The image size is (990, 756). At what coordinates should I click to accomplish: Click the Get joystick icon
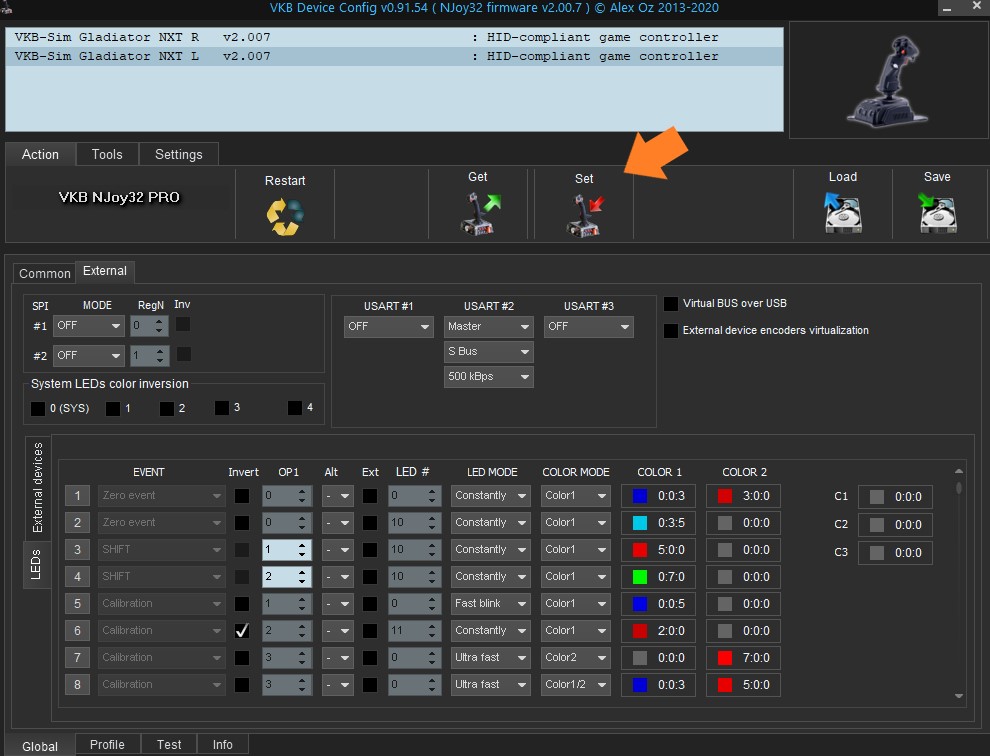478,213
